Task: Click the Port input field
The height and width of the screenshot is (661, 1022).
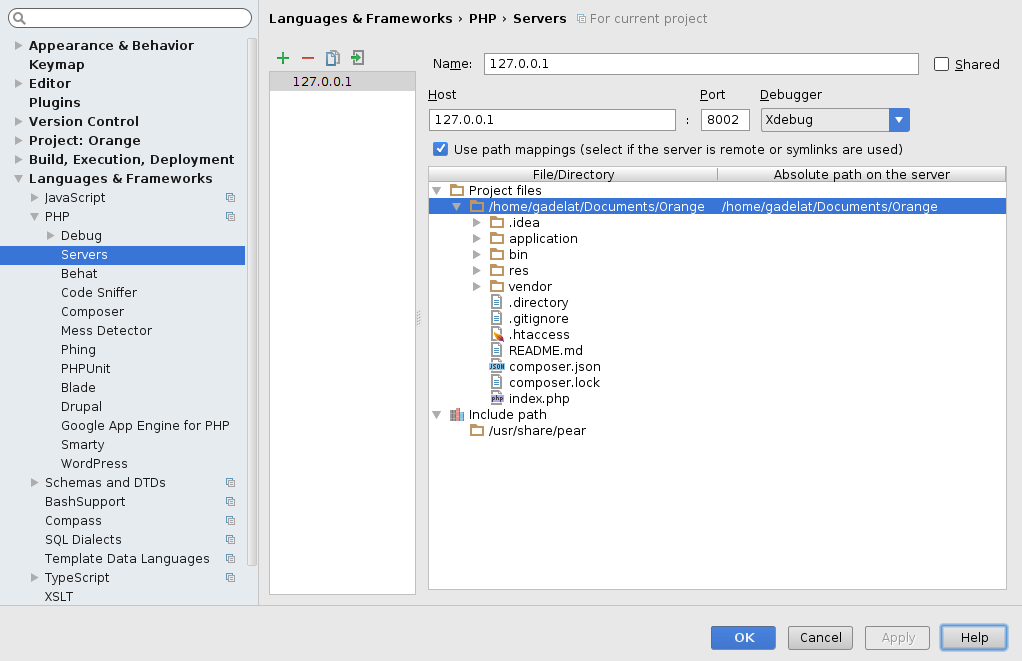Action: (725, 120)
